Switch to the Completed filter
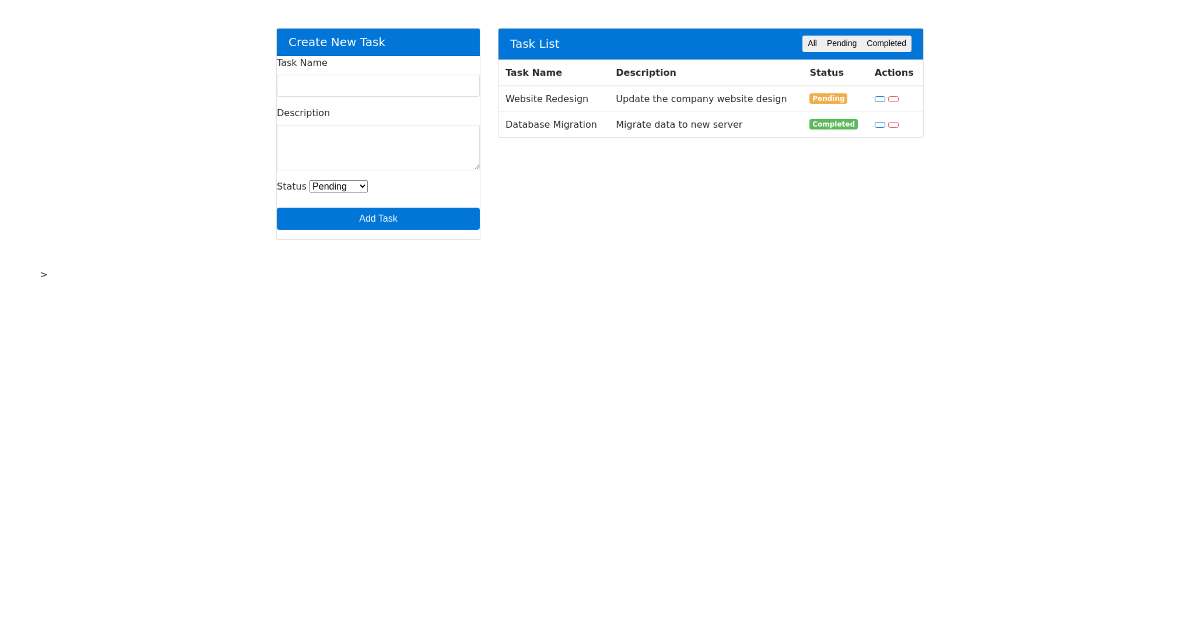This screenshot has height=630, width=1200. [x=886, y=43]
